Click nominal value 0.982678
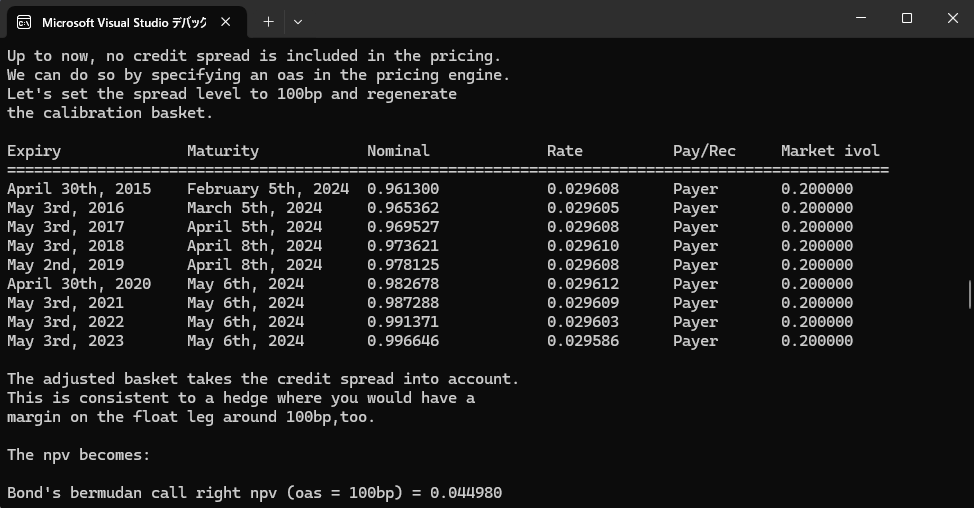Viewport: 974px width, 508px height. click(x=403, y=284)
